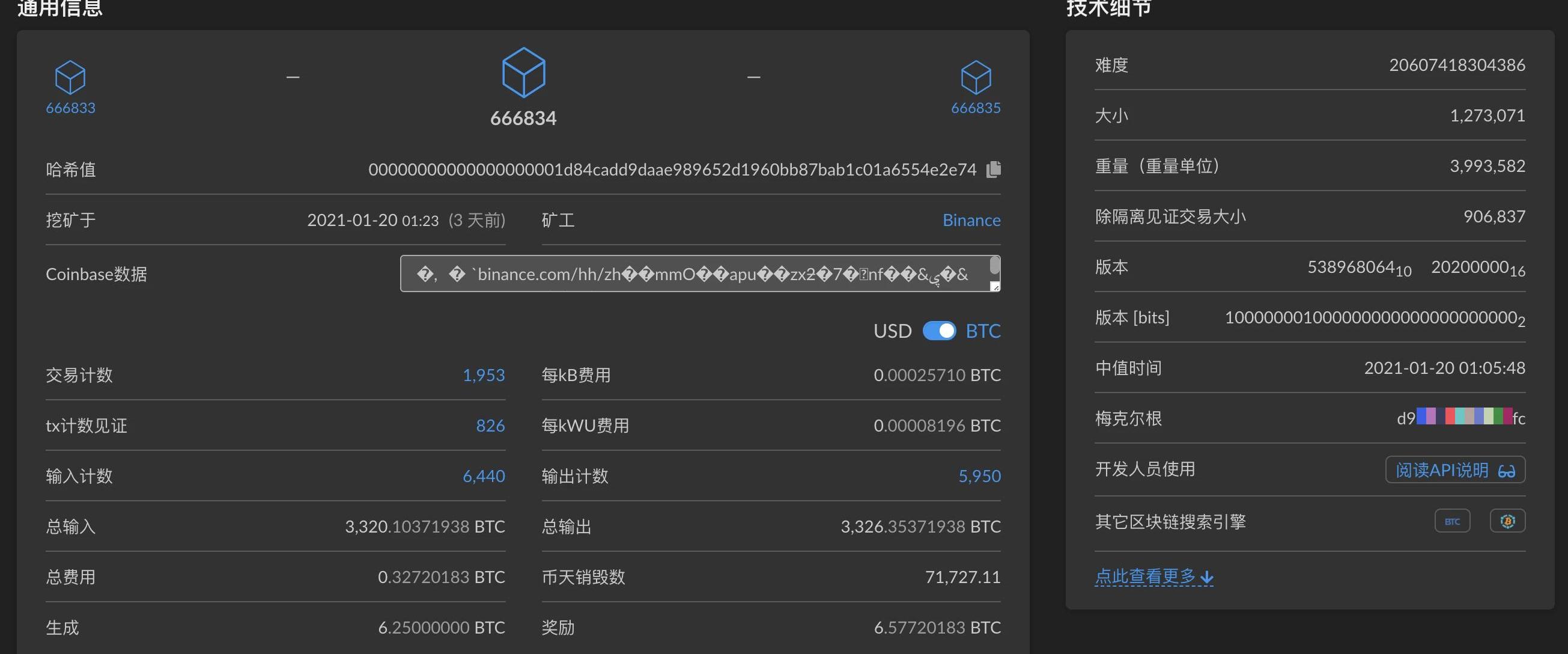
Task: Click scrollbar thumb in Coinbase data box
Action: click(995, 265)
